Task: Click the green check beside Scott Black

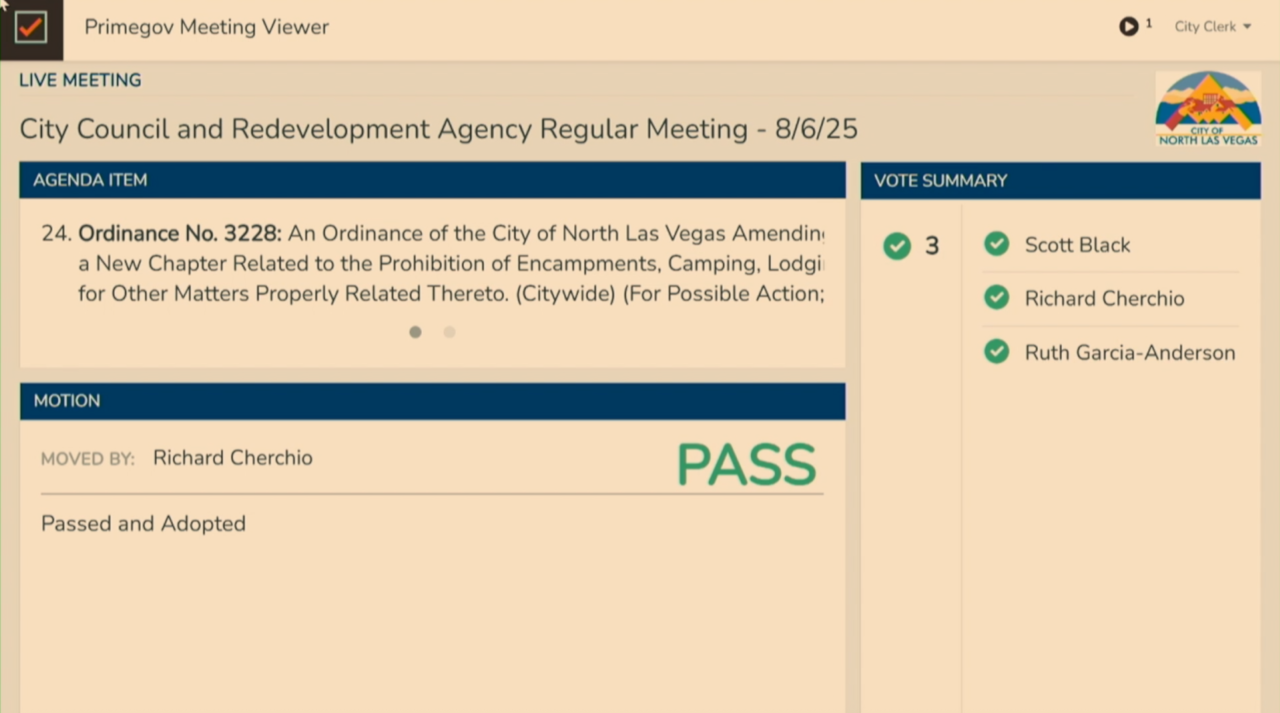Action: pyautogui.click(x=996, y=243)
